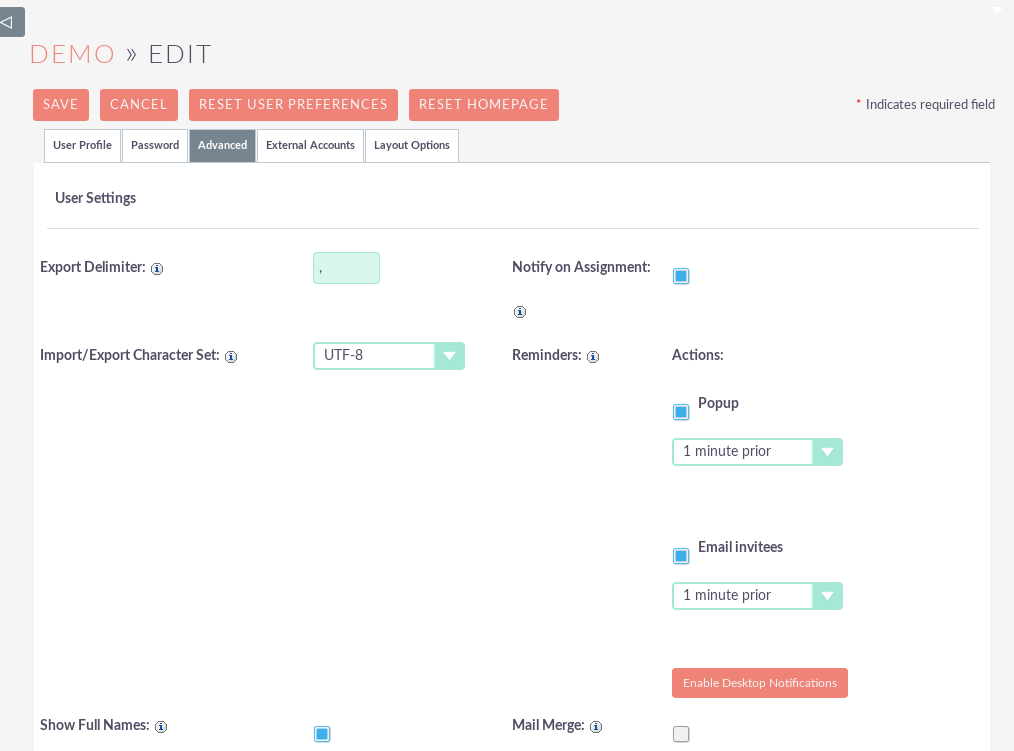Click info icon next to Export Delimiter

157,269
